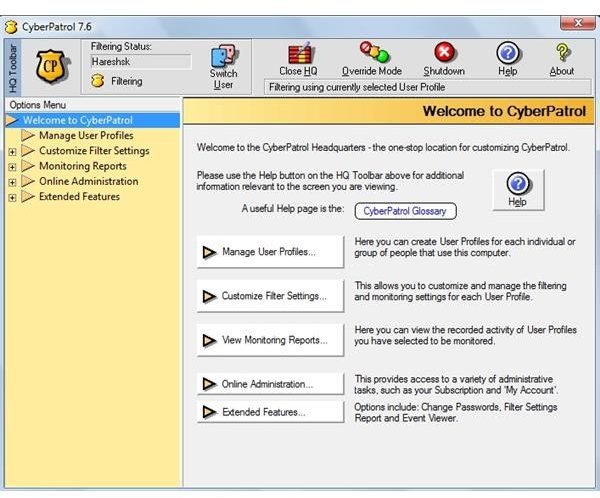Click the 'Filtering using currently selected User Profile' status text
Viewport: 600px width, 498px height.
[x=357, y=87]
